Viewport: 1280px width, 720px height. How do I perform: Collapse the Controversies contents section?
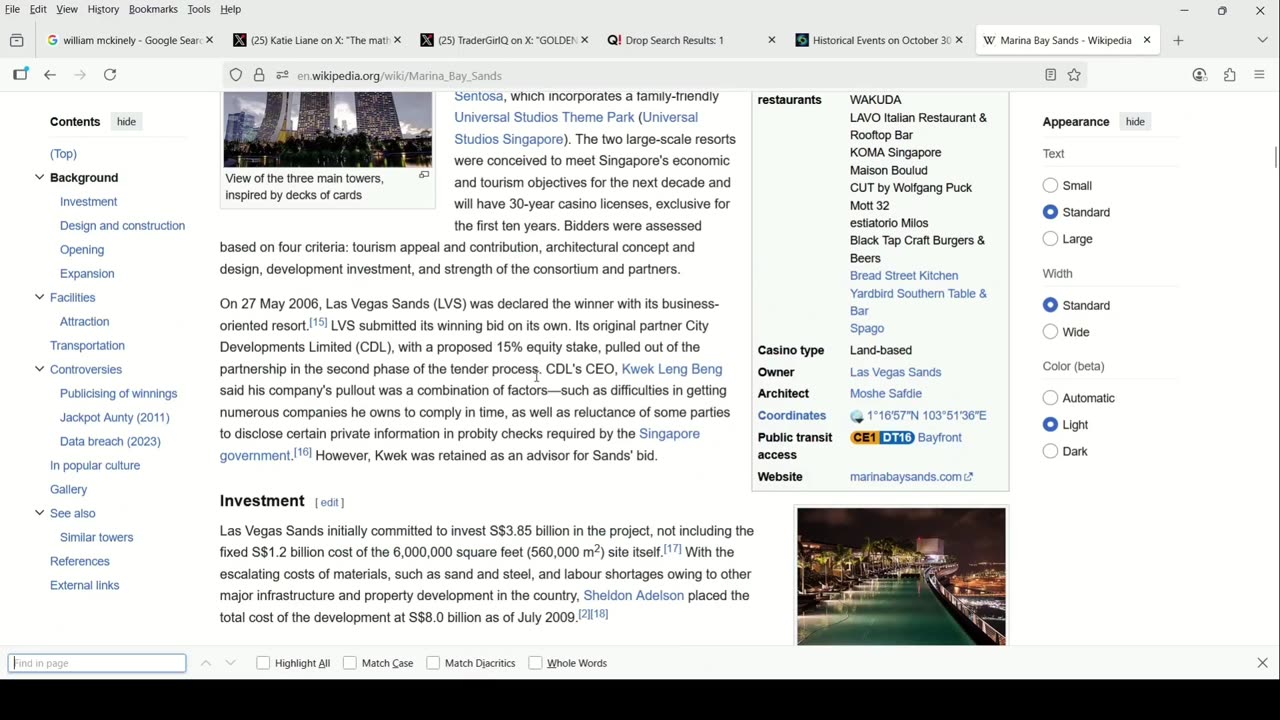tap(40, 370)
